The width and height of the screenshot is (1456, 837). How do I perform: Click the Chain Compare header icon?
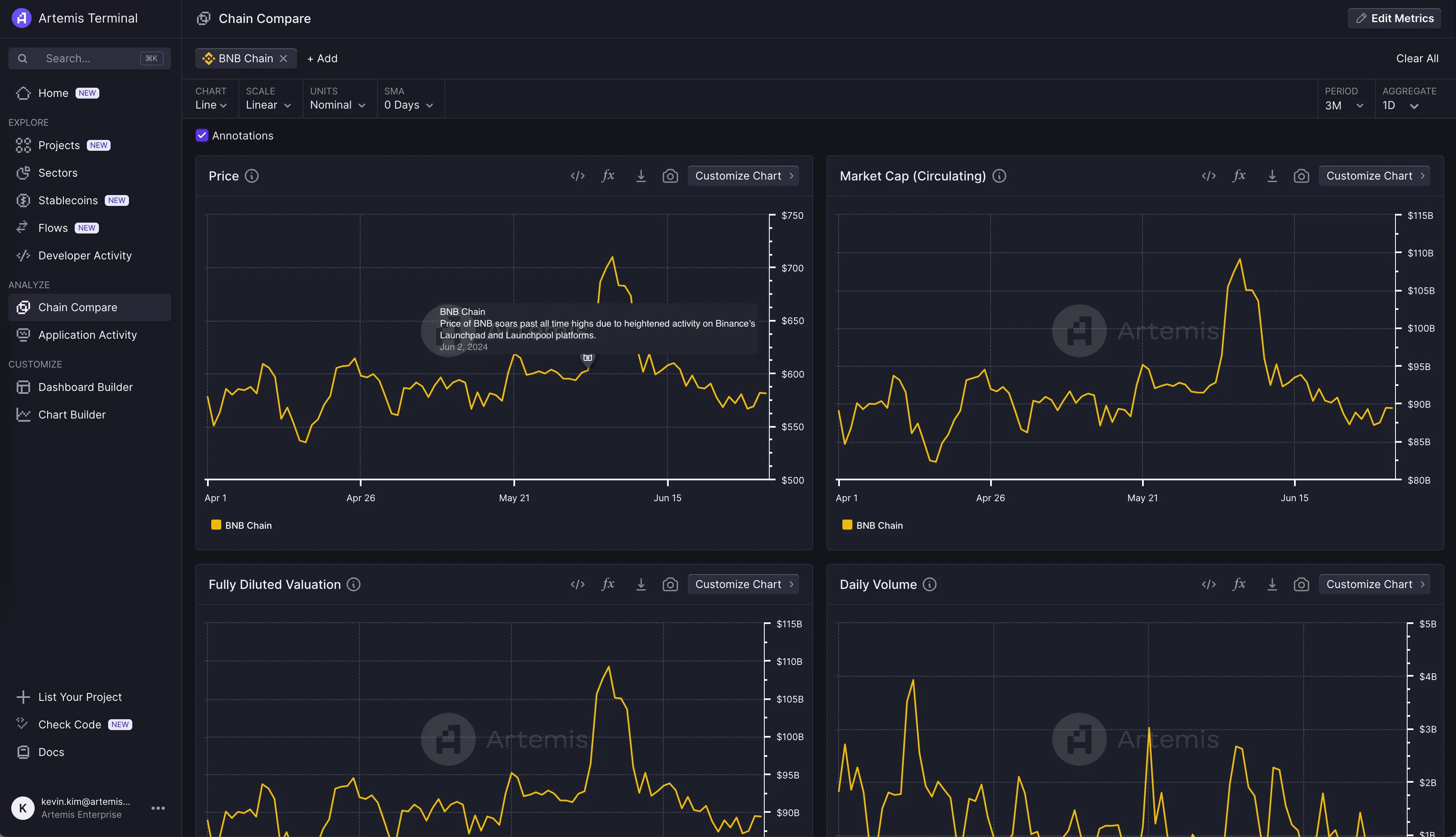[x=203, y=18]
